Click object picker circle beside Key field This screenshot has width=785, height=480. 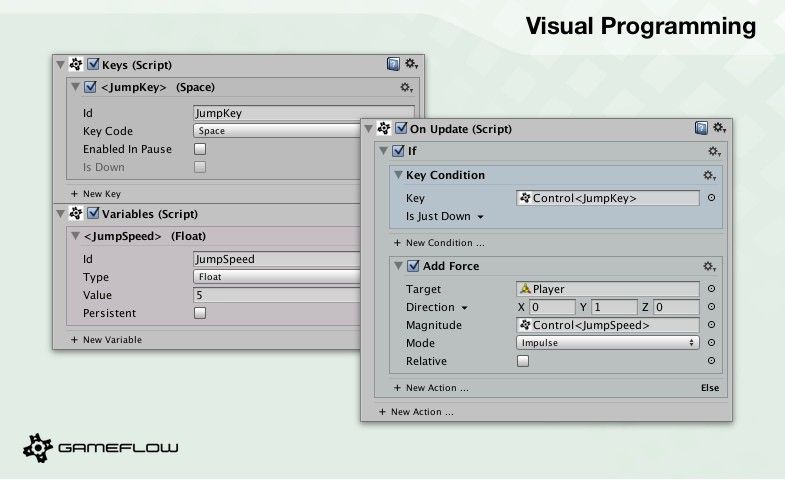(x=711, y=198)
